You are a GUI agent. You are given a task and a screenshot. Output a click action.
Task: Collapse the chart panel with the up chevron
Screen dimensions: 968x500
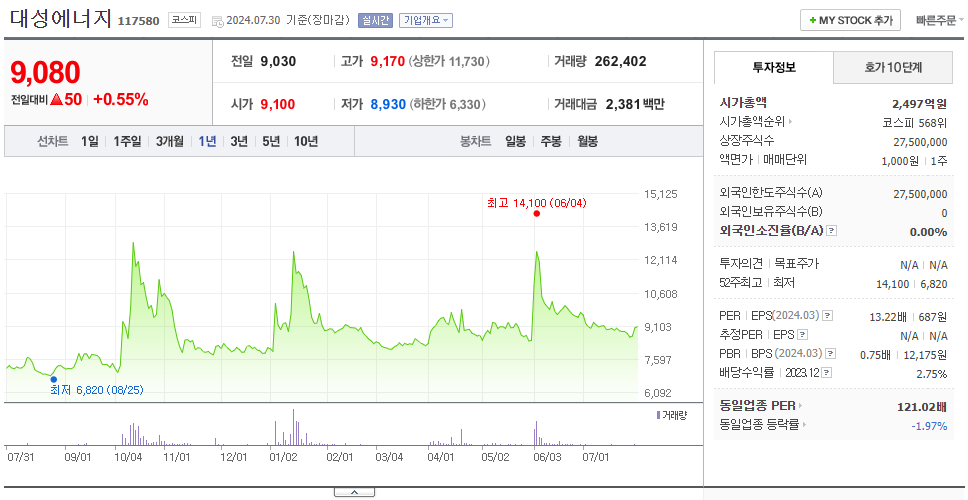[x=354, y=492]
